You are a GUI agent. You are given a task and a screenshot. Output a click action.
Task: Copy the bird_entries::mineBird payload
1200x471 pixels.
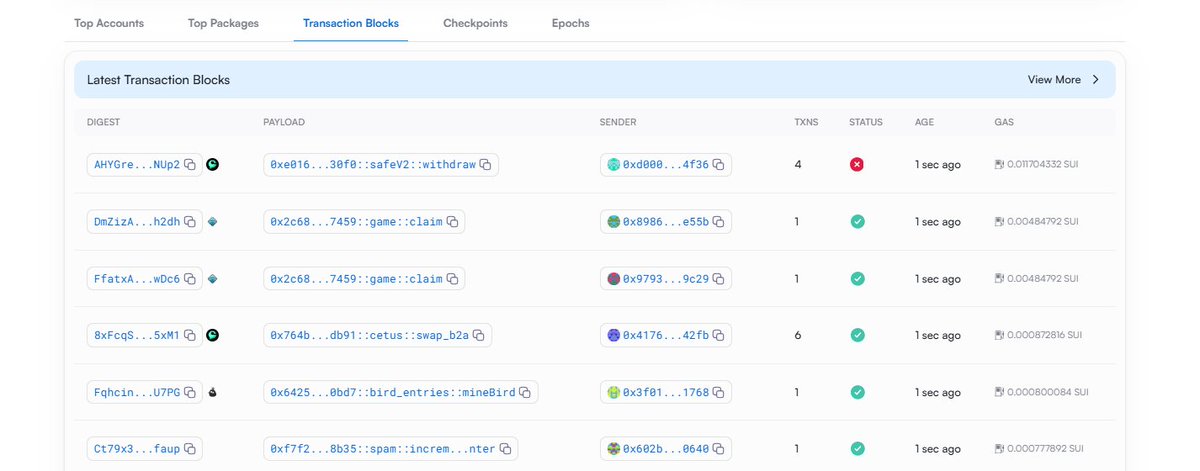[x=525, y=392]
